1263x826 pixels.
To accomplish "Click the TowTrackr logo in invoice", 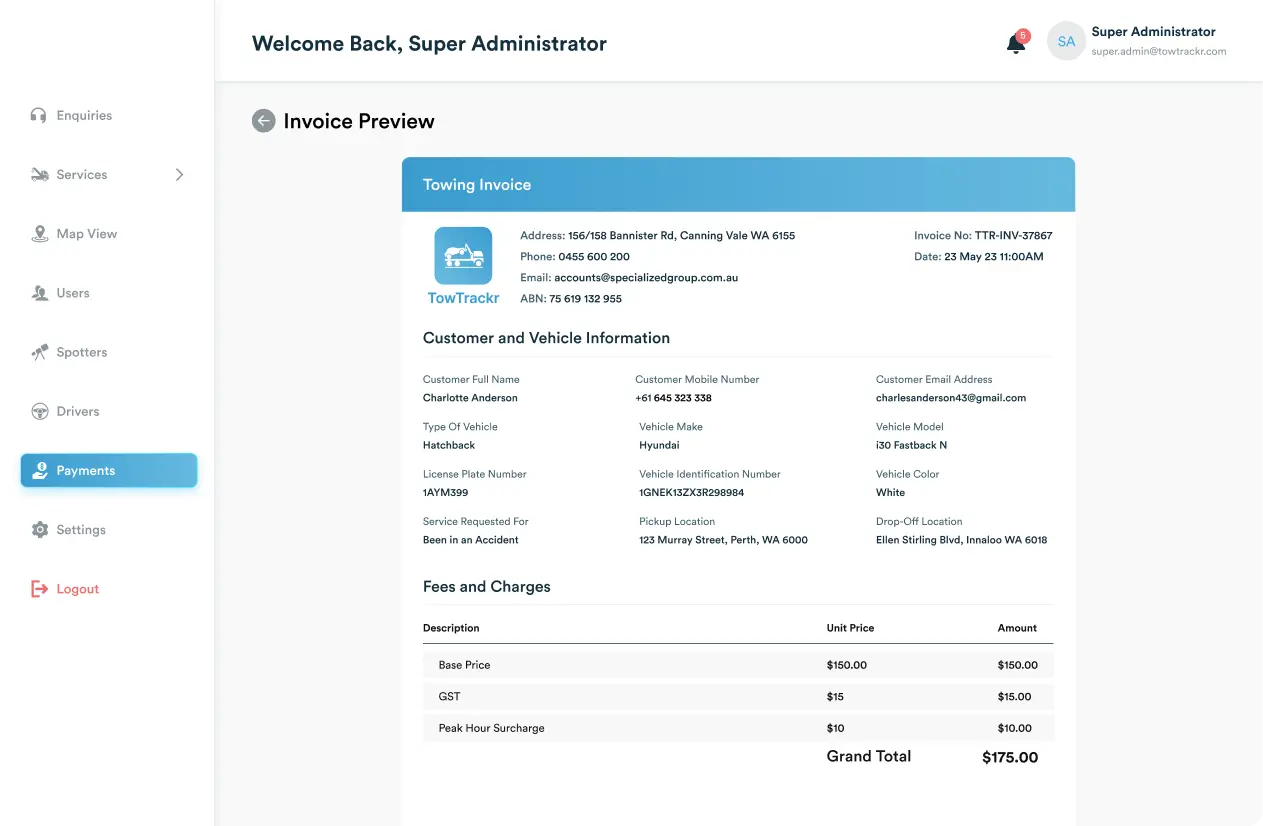I will [463, 265].
